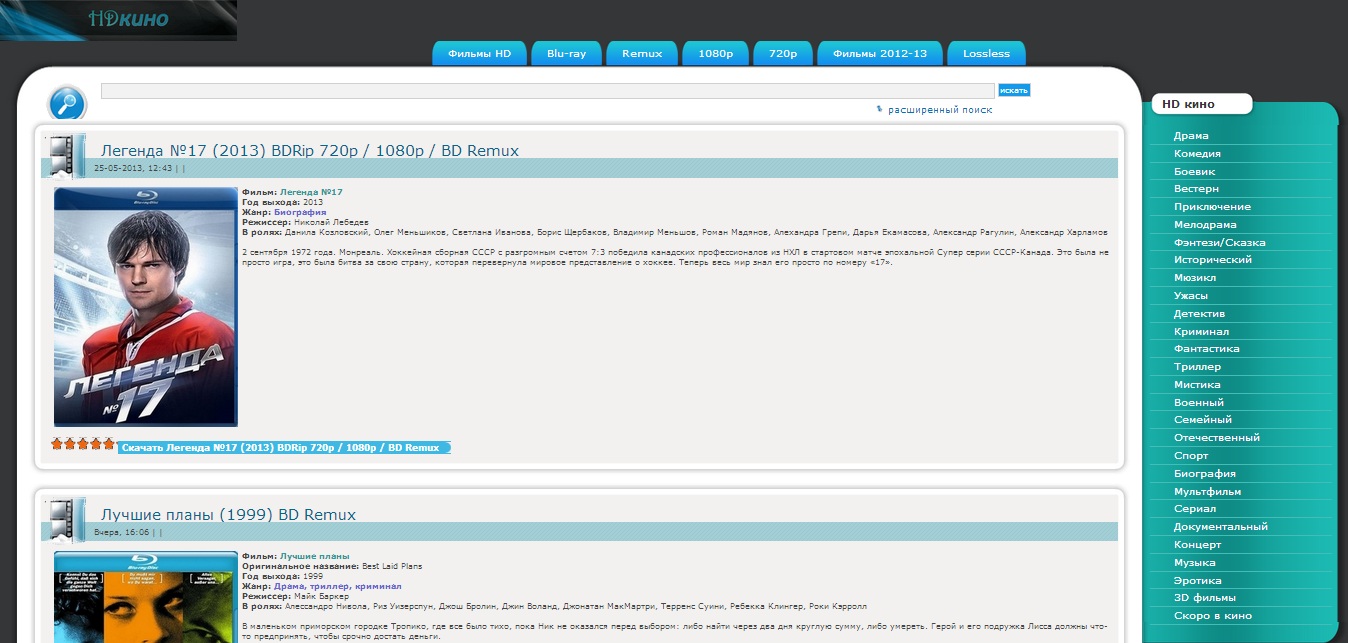
Task: Focus the search text field
Action: coord(548,91)
